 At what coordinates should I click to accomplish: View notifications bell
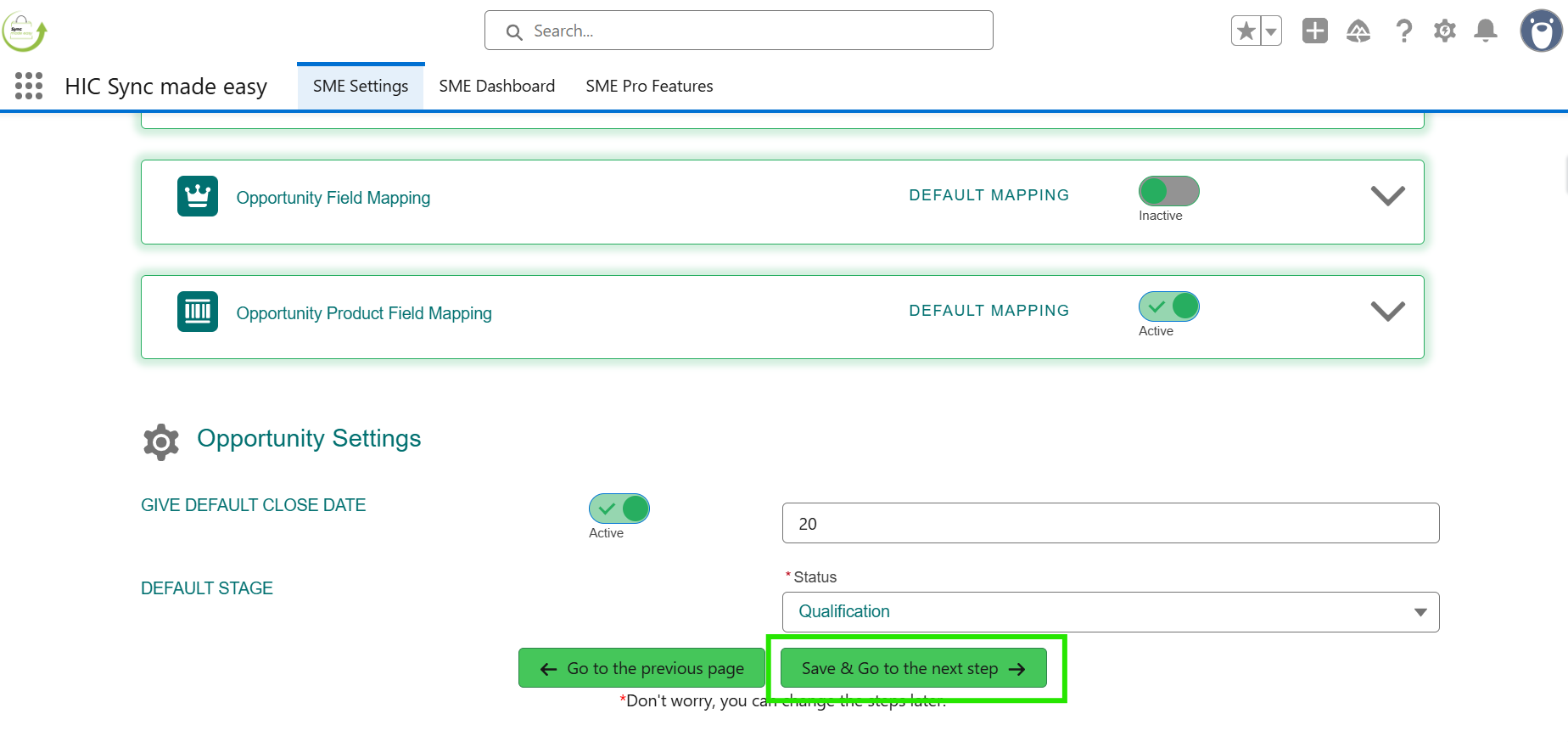click(x=1485, y=31)
